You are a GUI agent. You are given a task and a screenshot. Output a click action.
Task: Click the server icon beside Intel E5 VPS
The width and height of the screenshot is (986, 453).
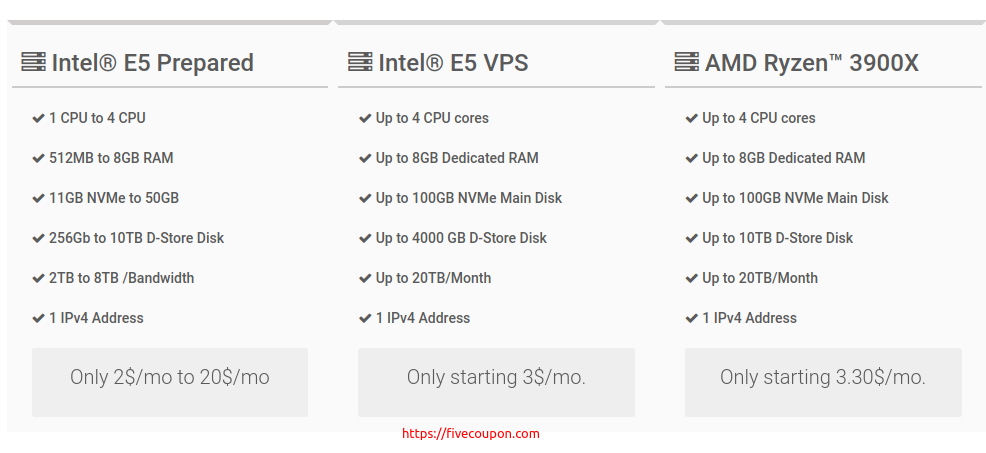(360, 62)
